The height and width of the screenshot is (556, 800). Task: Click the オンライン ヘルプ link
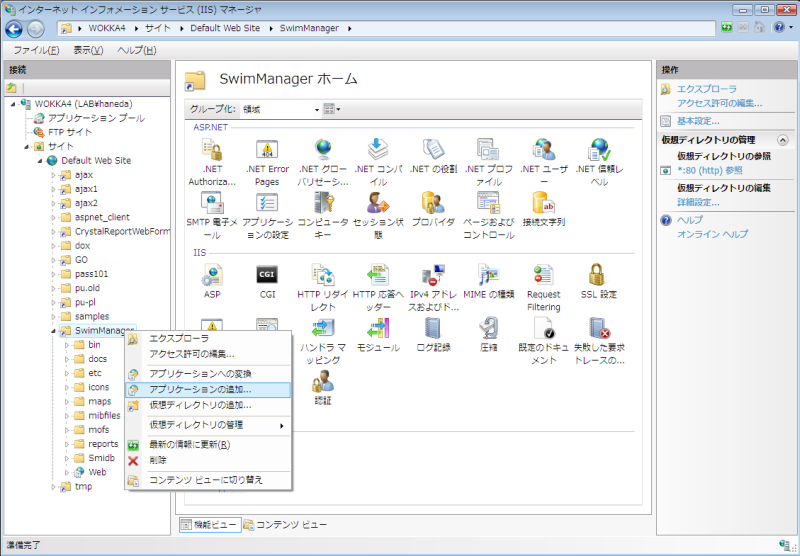pyautogui.click(x=712, y=234)
